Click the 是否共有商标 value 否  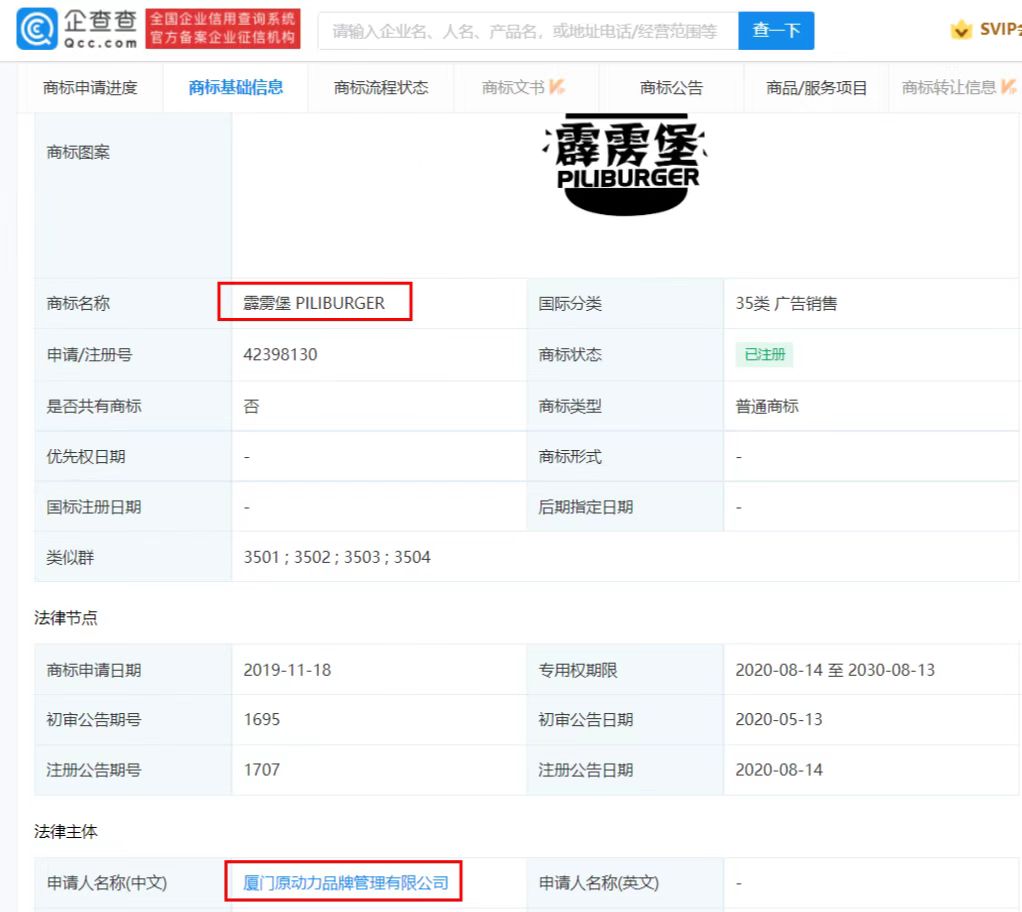(252, 406)
